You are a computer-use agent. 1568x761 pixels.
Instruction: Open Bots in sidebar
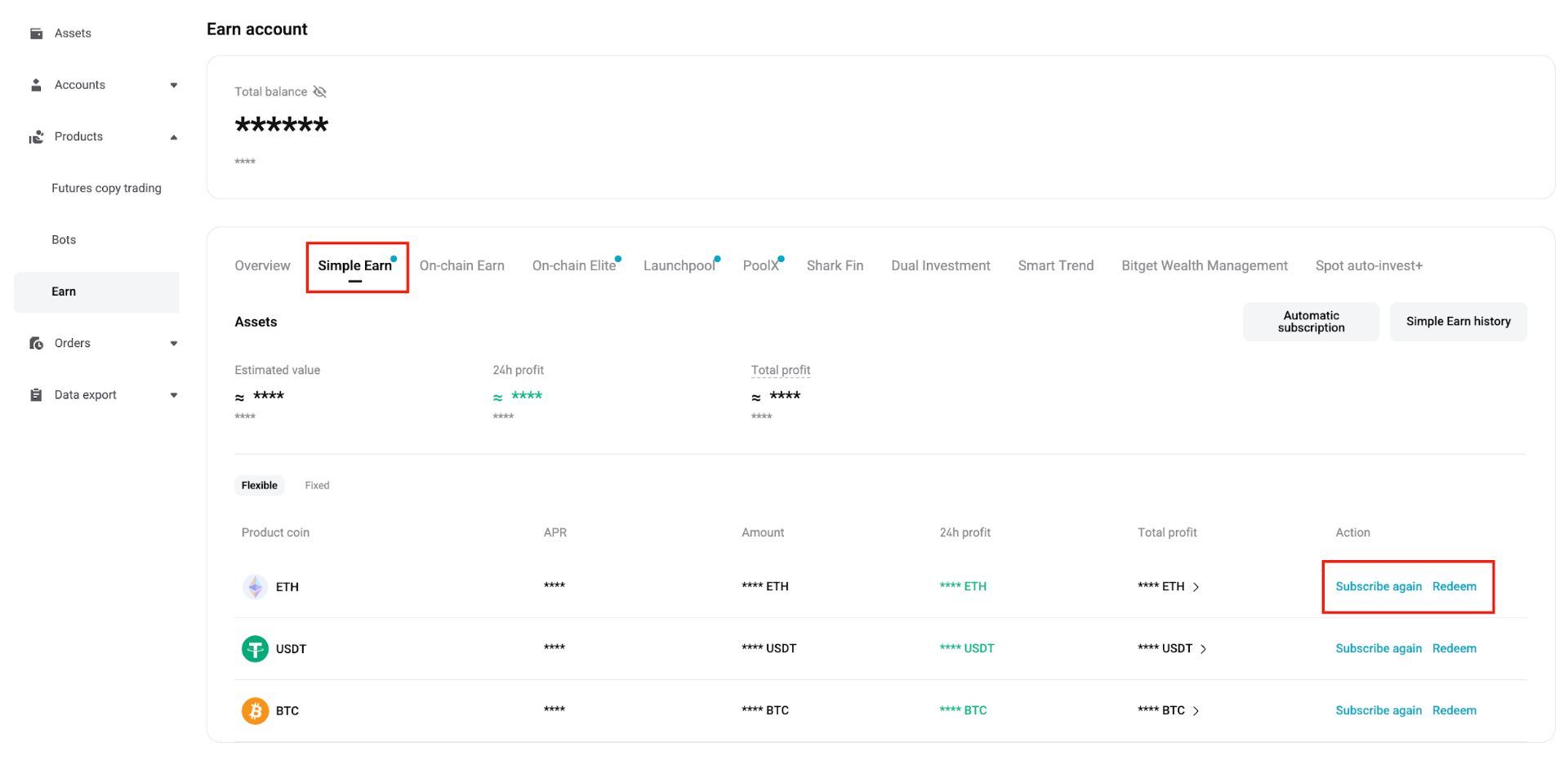tap(64, 240)
